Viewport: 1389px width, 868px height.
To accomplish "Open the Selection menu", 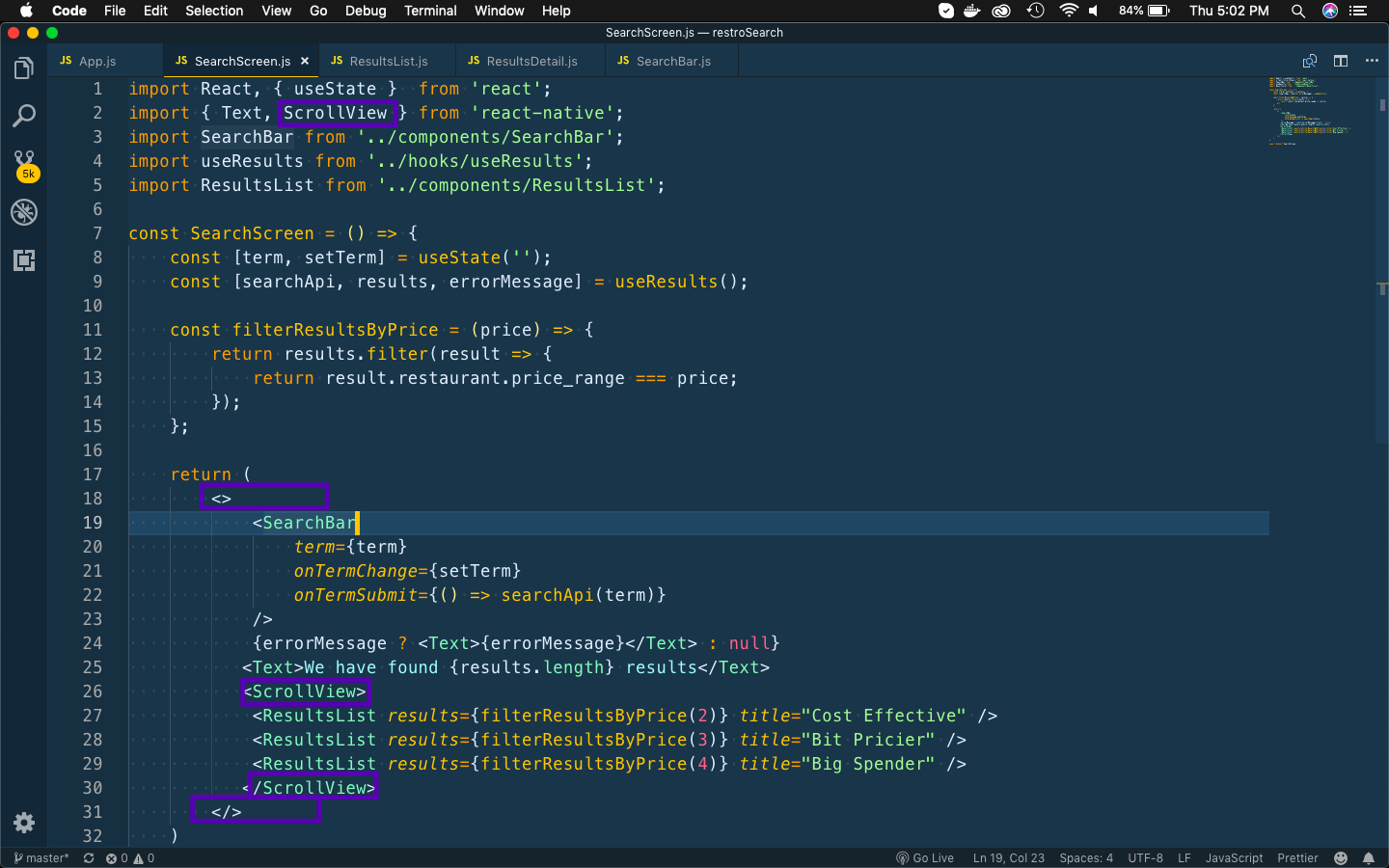I will pyautogui.click(x=214, y=11).
